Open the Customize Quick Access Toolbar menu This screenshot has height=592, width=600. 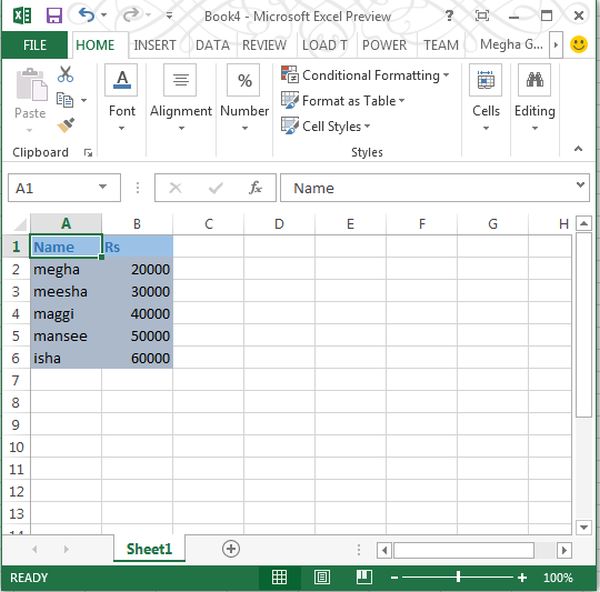pyautogui.click(x=169, y=16)
